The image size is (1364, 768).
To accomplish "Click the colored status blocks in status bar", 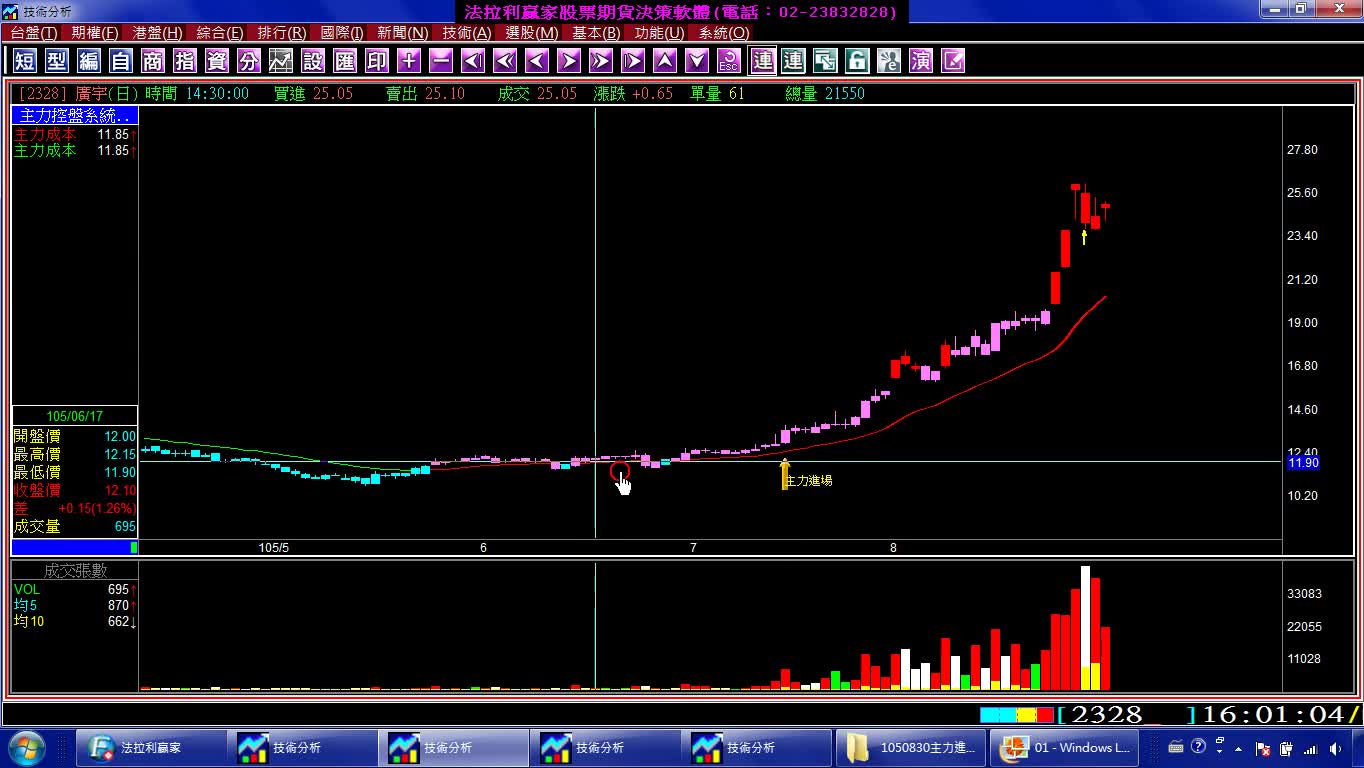I will click(x=1017, y=715).
